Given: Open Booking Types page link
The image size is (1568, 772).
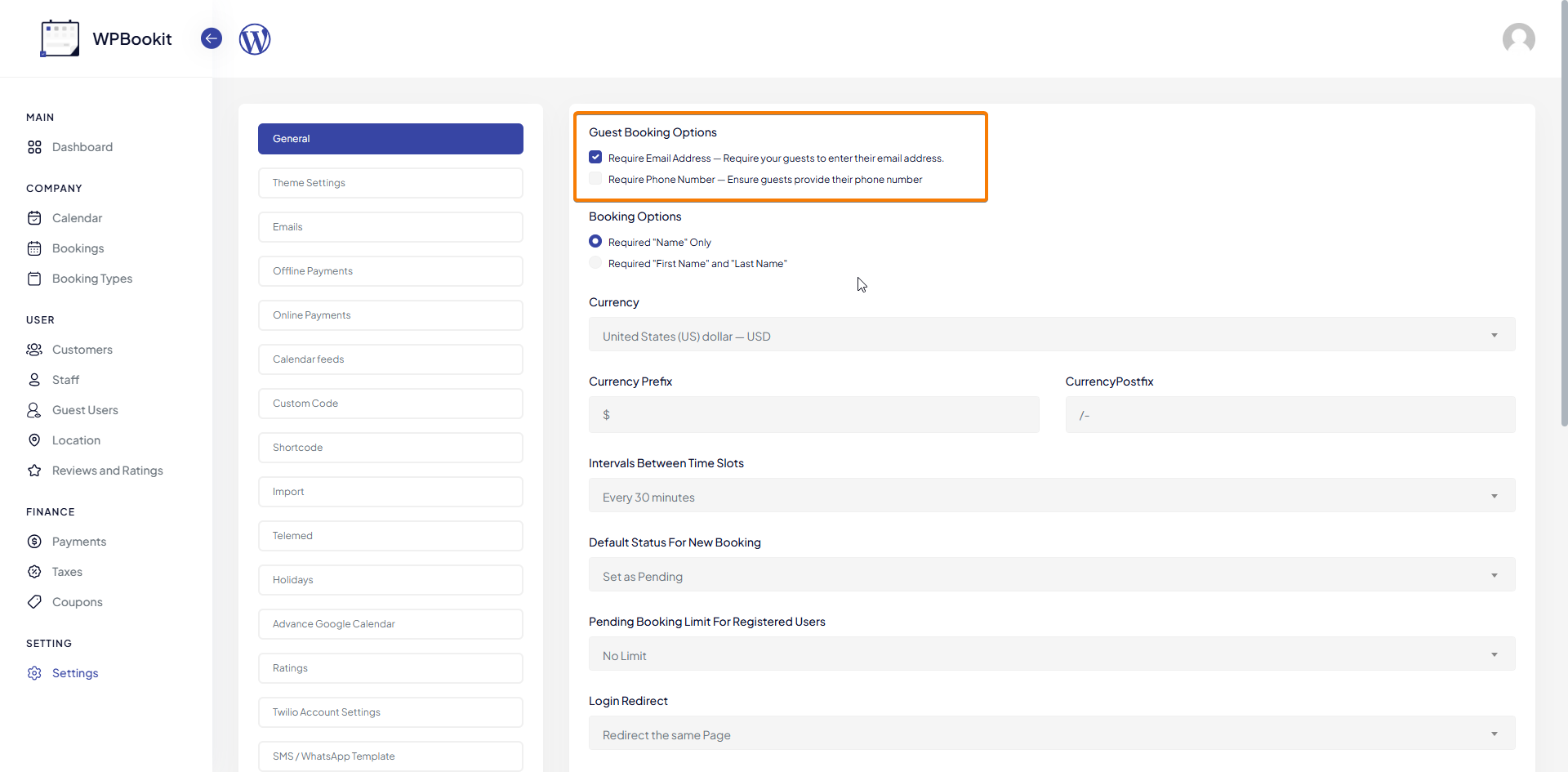Looking at the screenshot, I should coord(92,279).
